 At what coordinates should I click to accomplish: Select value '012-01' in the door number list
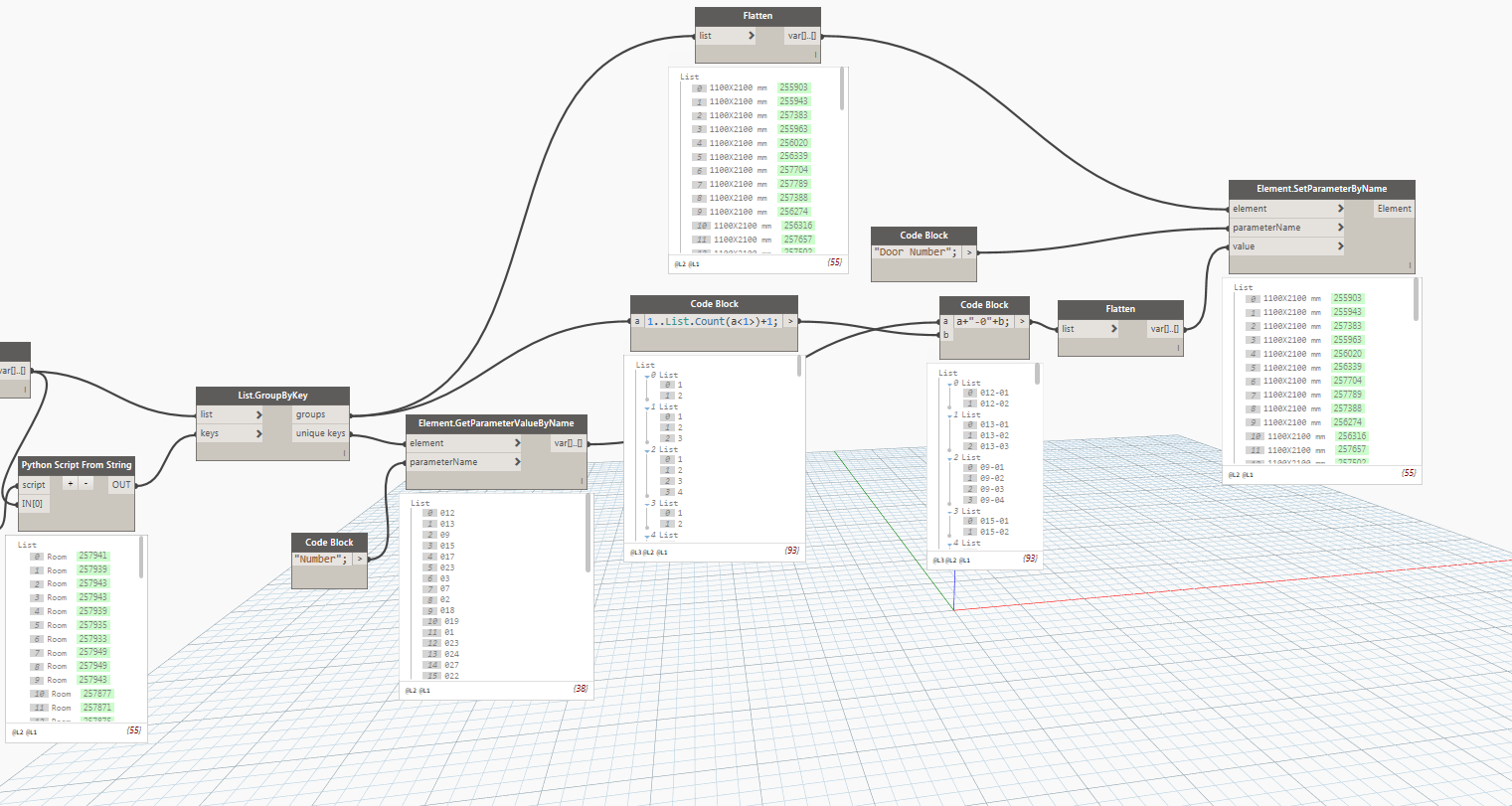click(994, 394)
